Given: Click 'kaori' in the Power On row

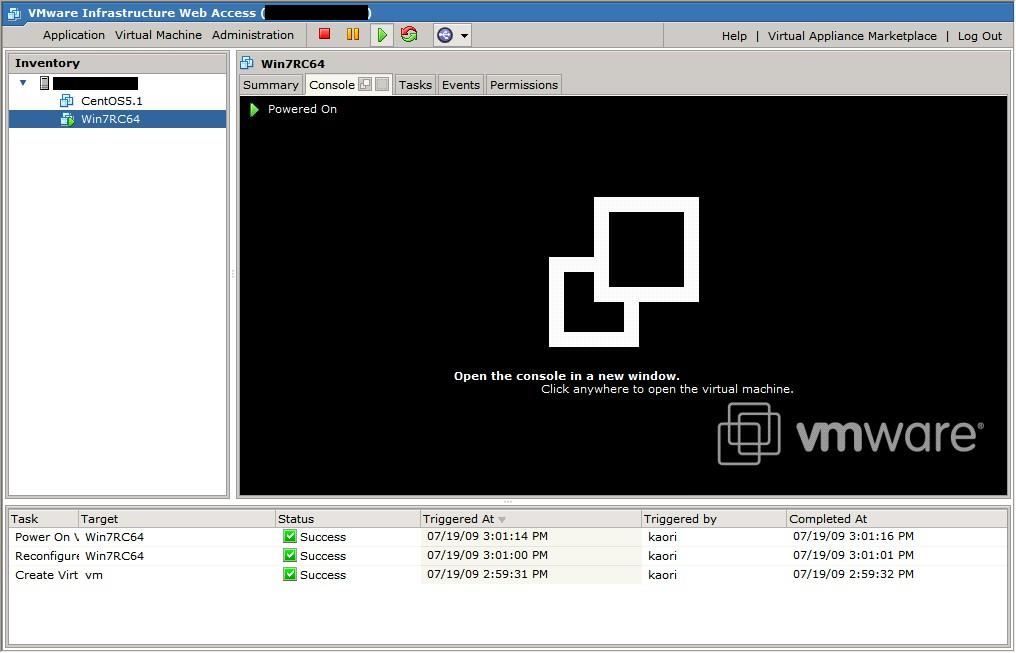Looking at the screenshot, I should (x=662, y=537).
